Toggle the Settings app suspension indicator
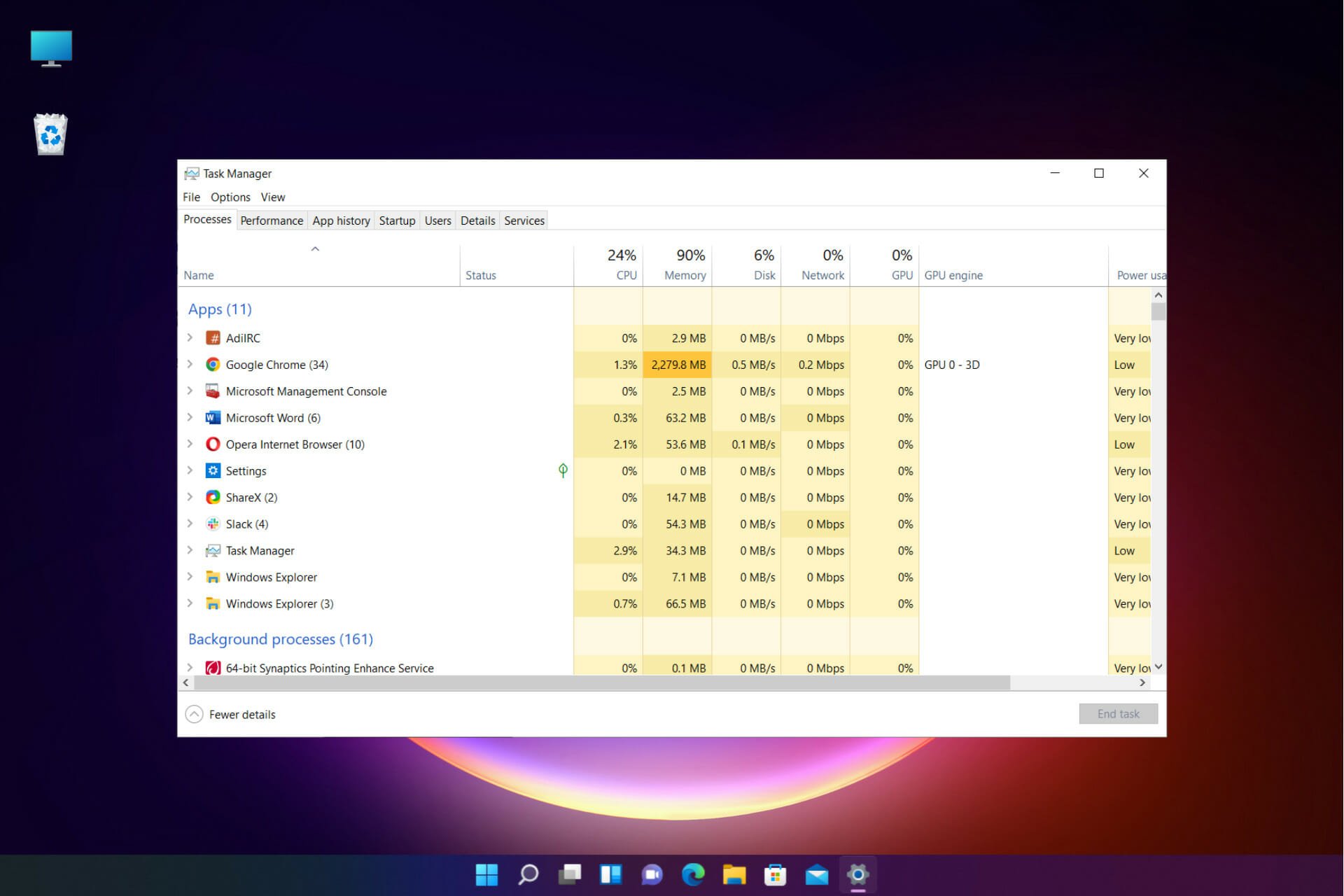Viewport: 1344px width, 896px height. tap(564, 470)
